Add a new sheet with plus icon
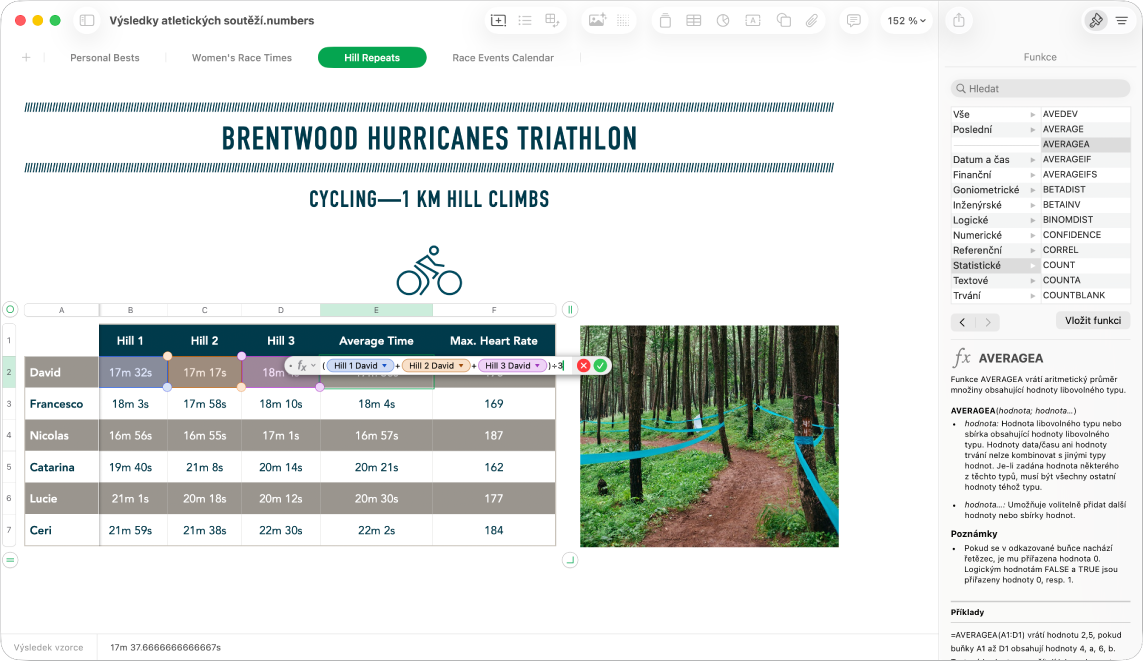This screenshot has width=1146, height=662. [x=26, y=58]
